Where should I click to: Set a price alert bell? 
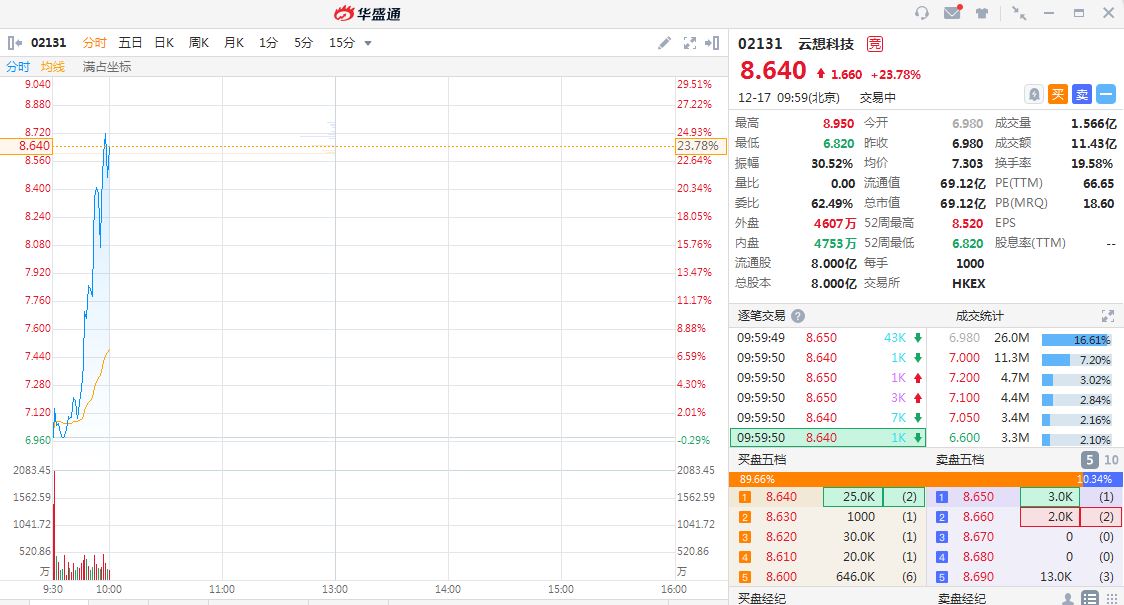tap(1034, 94)
